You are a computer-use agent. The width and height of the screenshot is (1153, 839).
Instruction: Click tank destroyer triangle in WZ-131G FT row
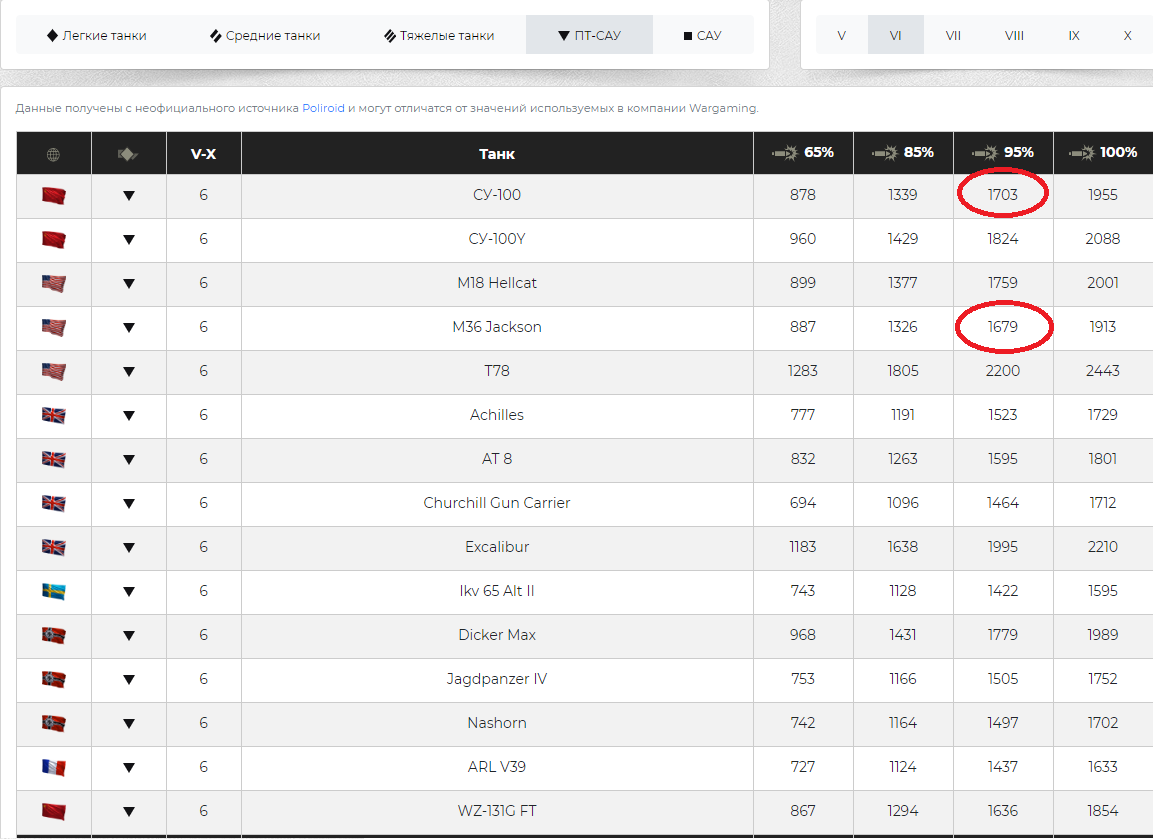click(129, 811)
